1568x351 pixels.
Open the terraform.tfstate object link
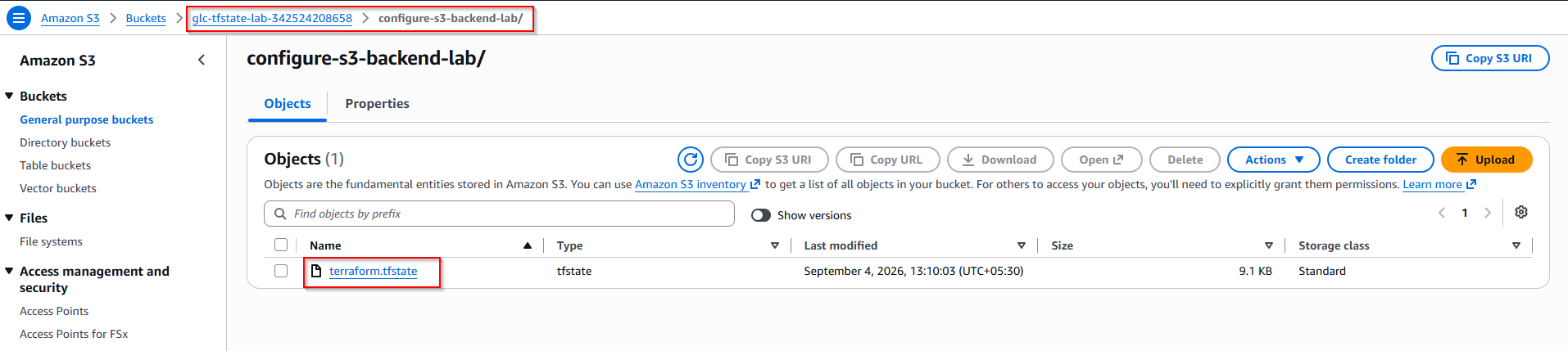tap(373, 271)
